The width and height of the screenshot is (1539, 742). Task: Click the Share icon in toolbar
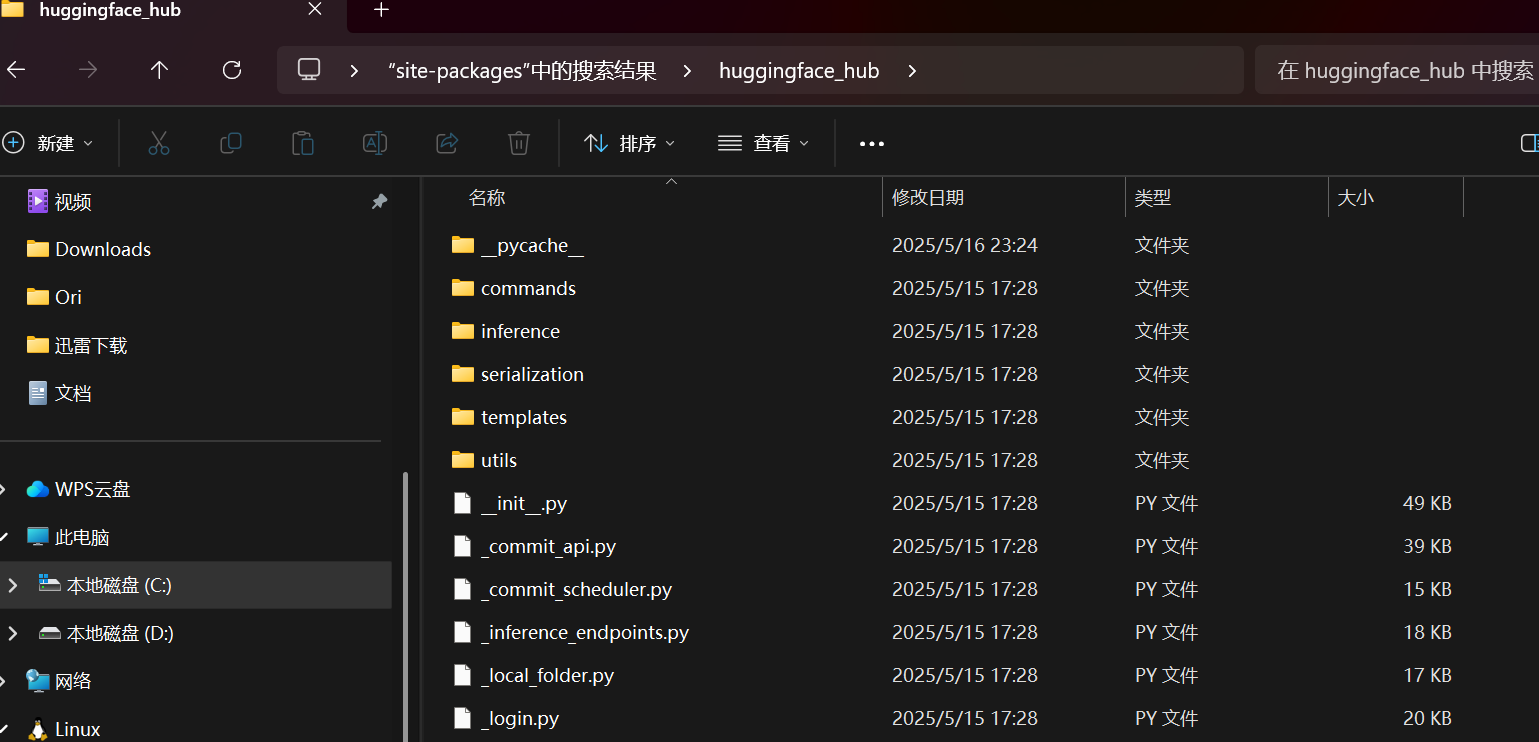(447, 143)
